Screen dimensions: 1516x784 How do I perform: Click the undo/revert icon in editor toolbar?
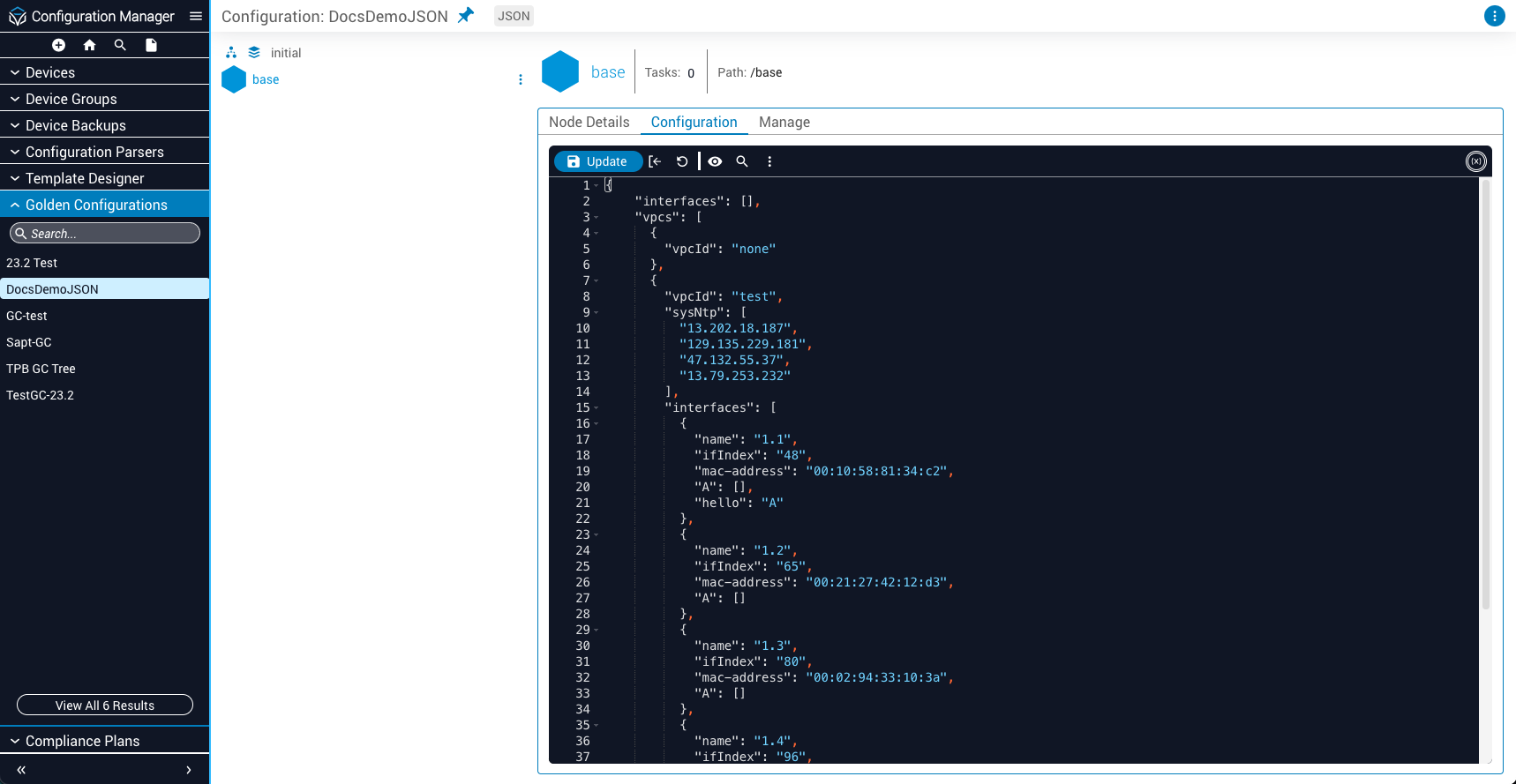(682, 161)
